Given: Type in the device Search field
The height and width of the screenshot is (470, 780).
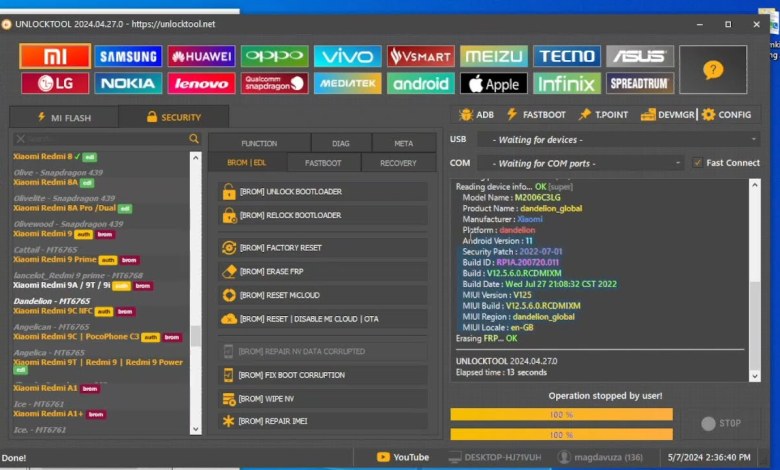Looking at the screenshot, I should tap(100, 139).
